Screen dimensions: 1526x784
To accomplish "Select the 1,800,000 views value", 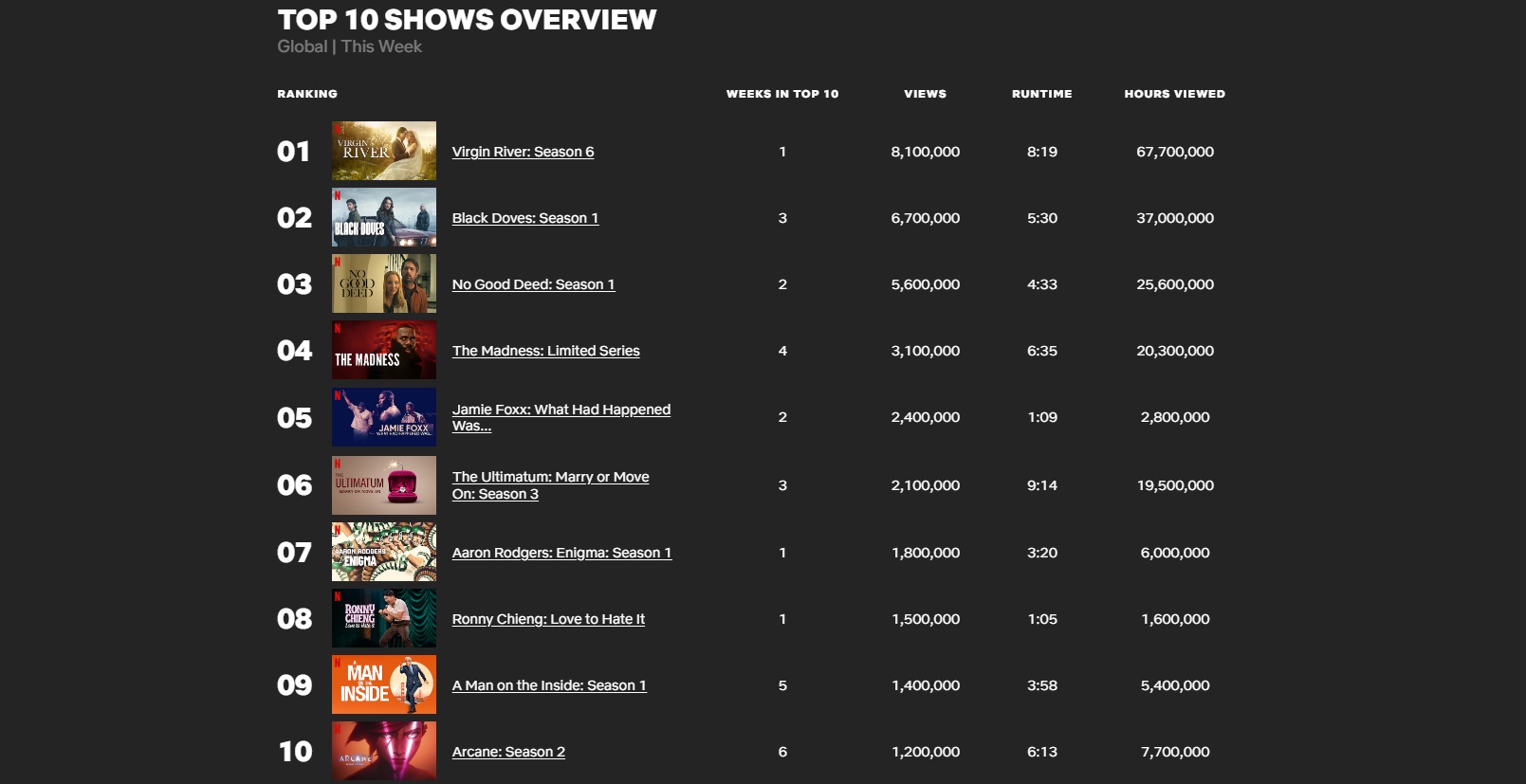I will [926, 553].
